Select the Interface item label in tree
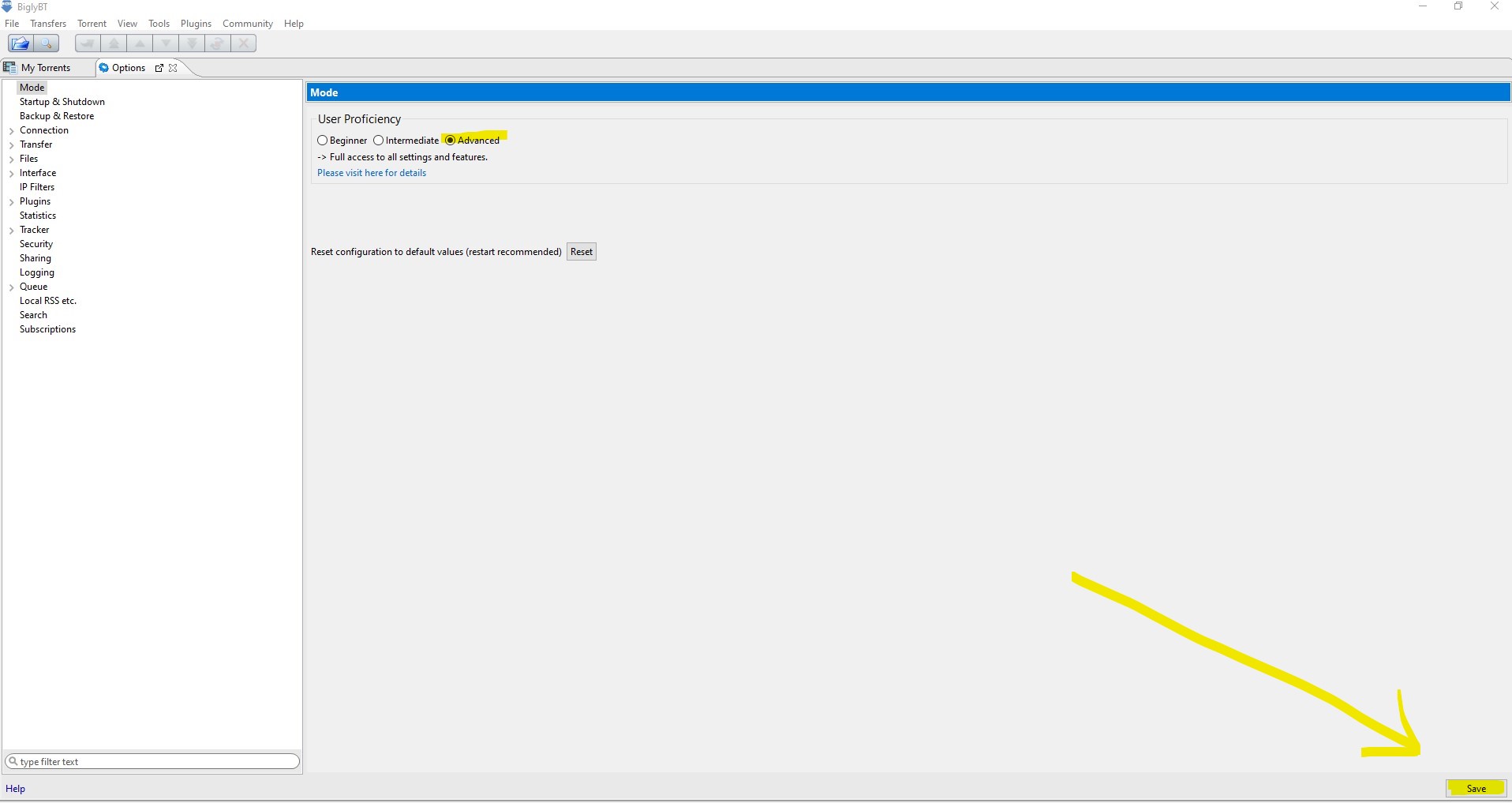 click(x=38, y=173)
